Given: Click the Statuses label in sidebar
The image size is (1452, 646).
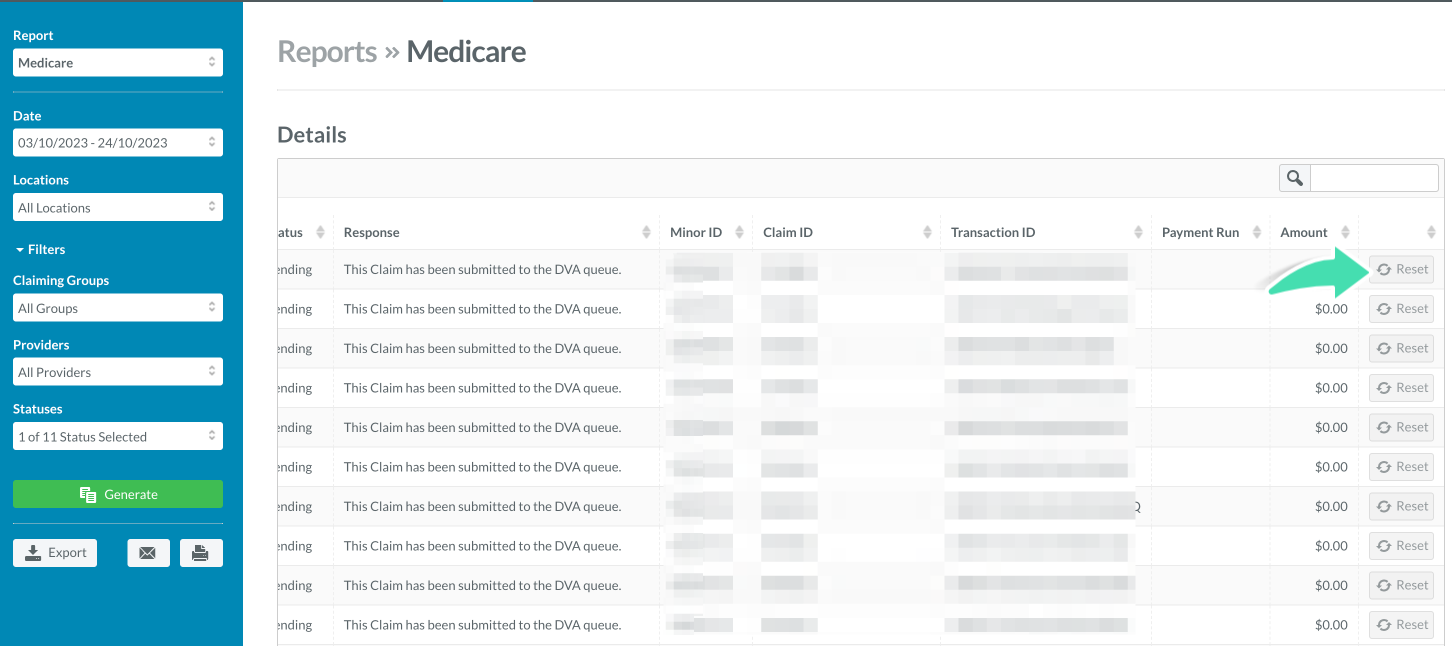Looking at the screenshot, I should coord(38,409).
